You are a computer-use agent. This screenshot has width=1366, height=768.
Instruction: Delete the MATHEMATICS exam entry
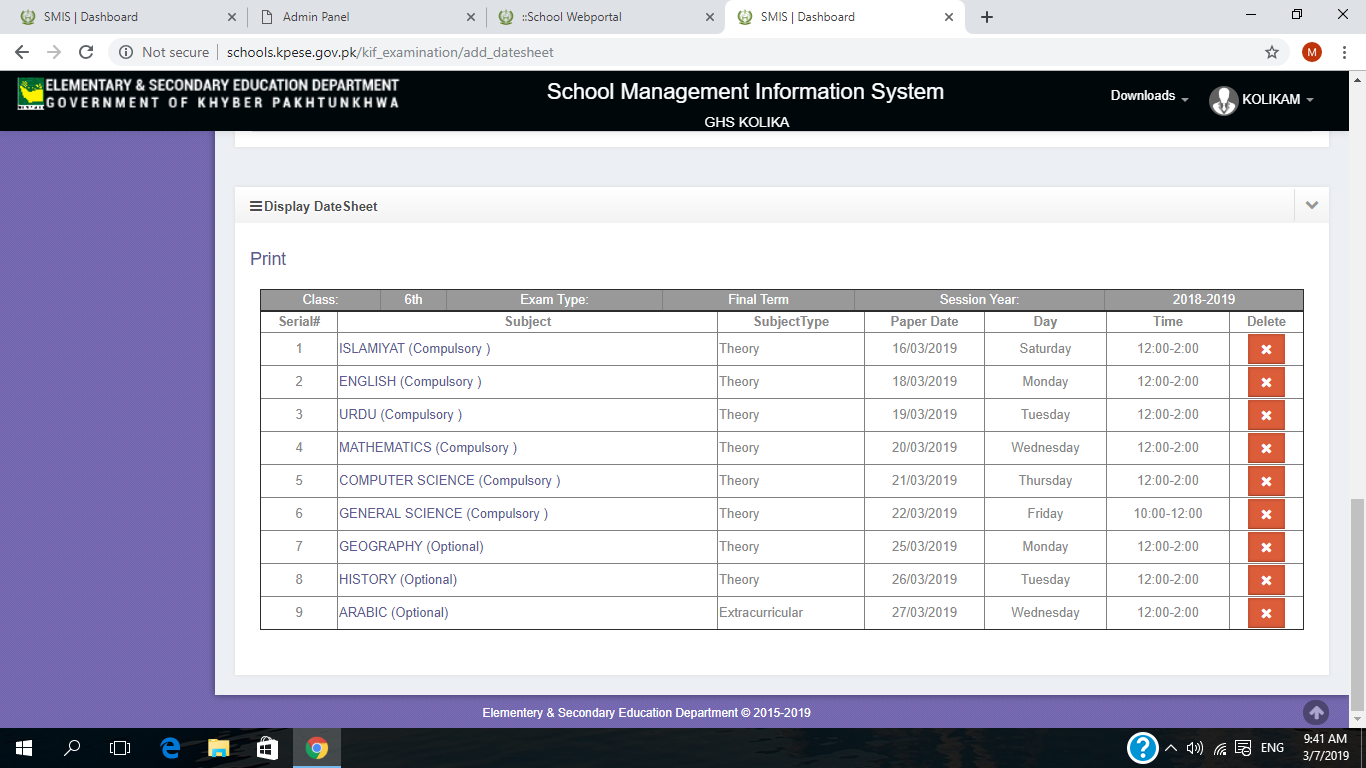1266,448
